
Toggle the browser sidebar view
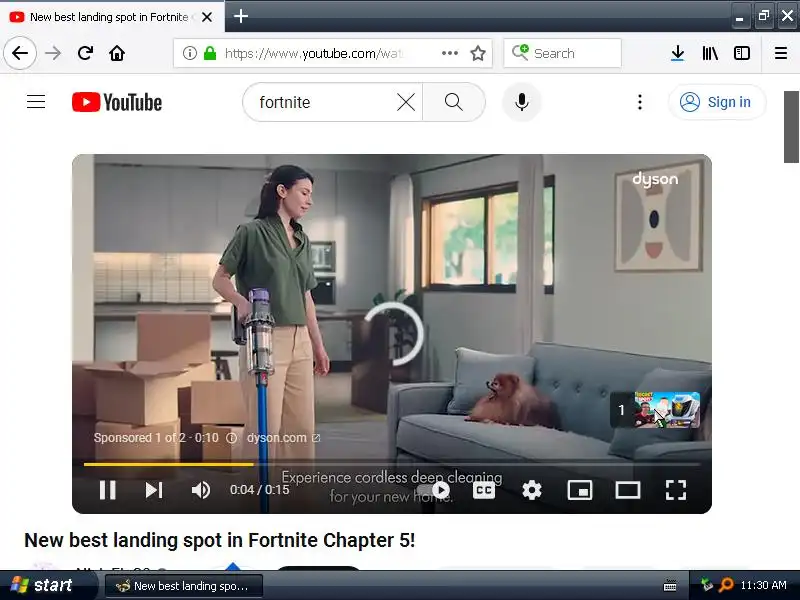tap(741, 53)
